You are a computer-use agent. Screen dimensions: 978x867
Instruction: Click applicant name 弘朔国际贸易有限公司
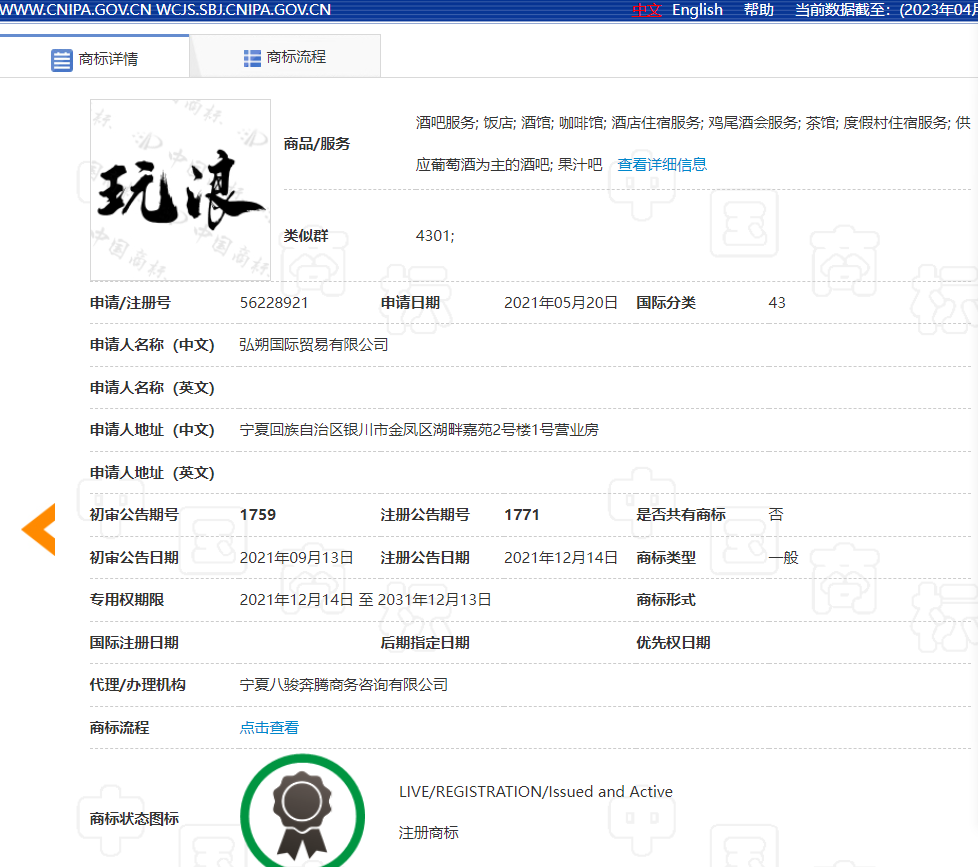[314, 344]
